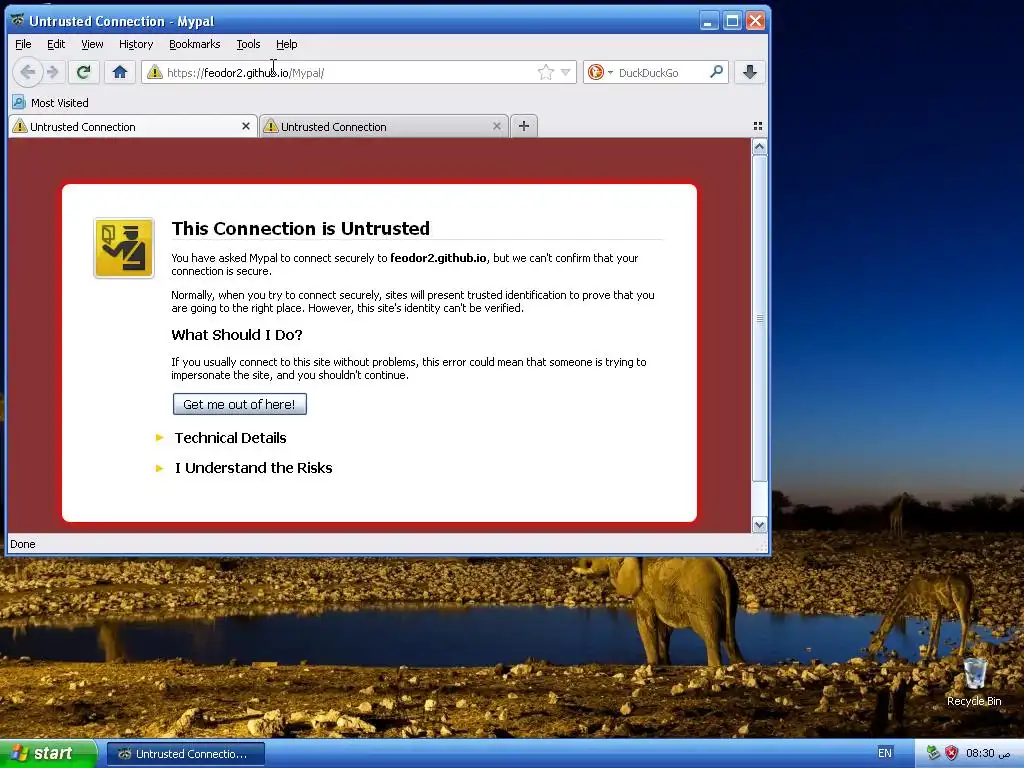The image size is (1024, 768).
Task: Show all tabs via the grid icon
Action: tap(758, 126)
